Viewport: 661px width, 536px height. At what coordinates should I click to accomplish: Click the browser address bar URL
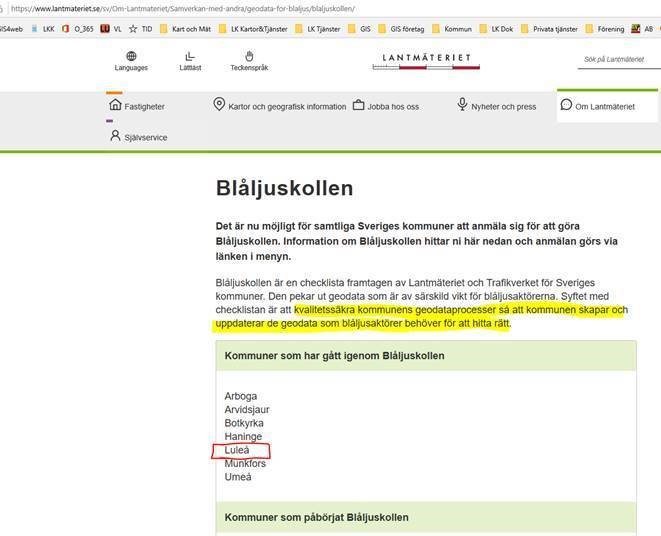(x=183, y=8)
